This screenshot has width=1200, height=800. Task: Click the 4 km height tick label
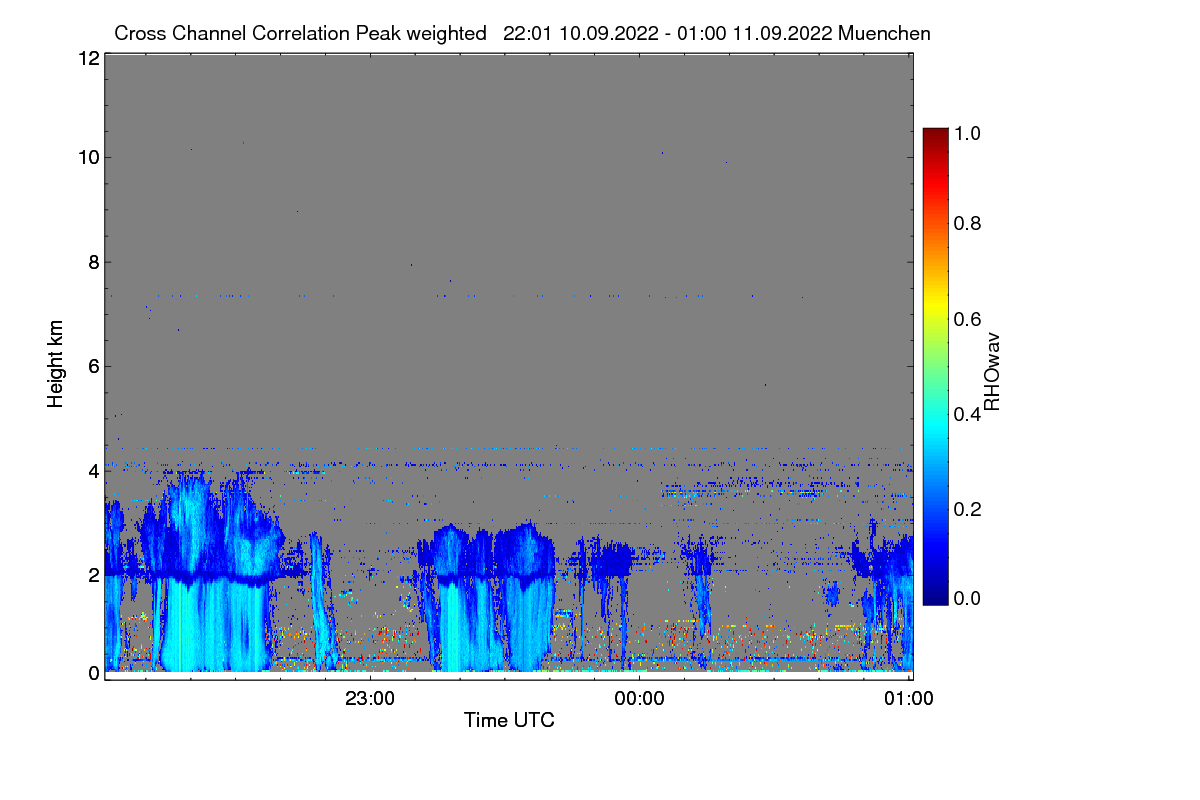[x=94, y=470]
